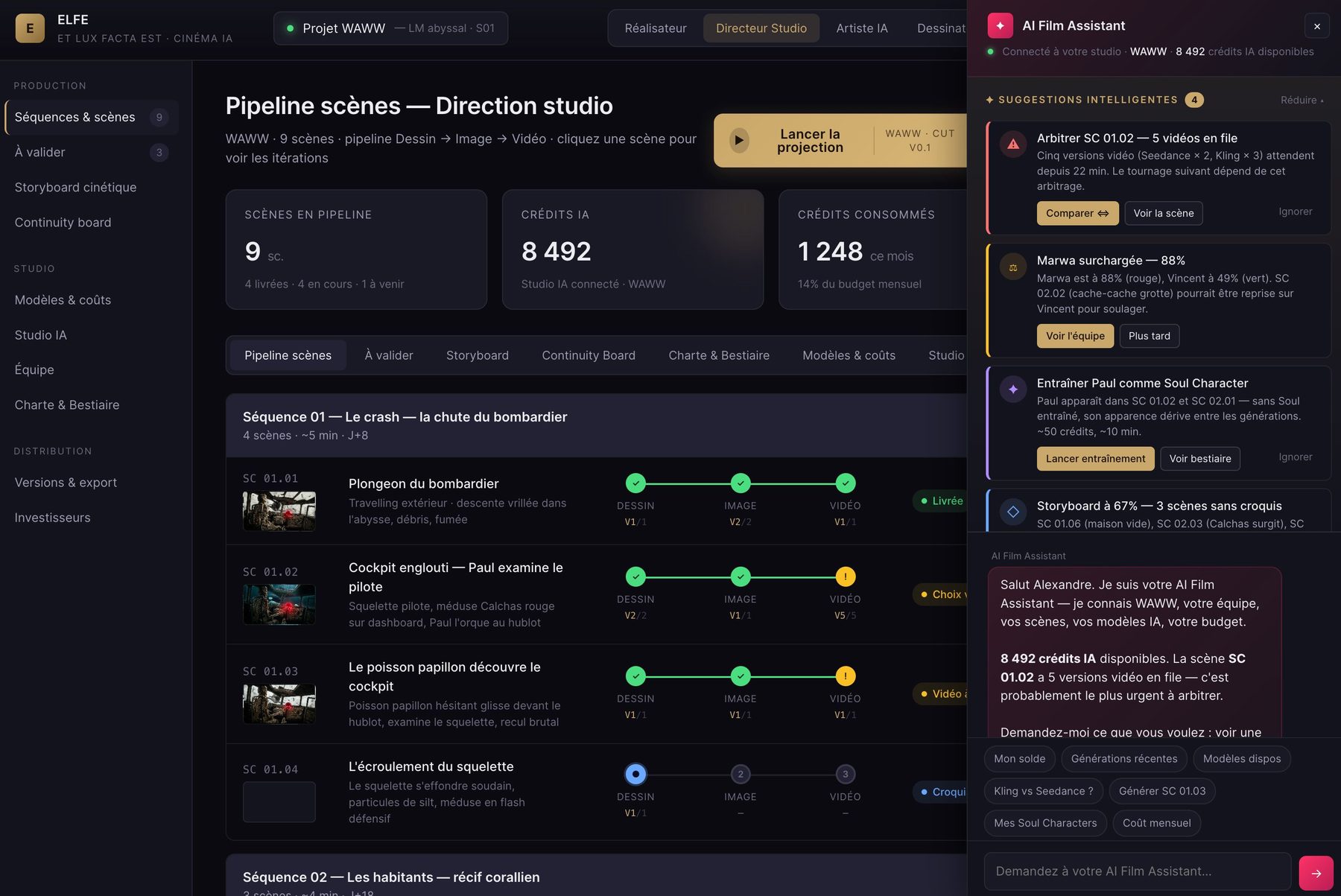Click the Coût mensuel prompt
1341x896 pixels.
tap(1157, 823)
